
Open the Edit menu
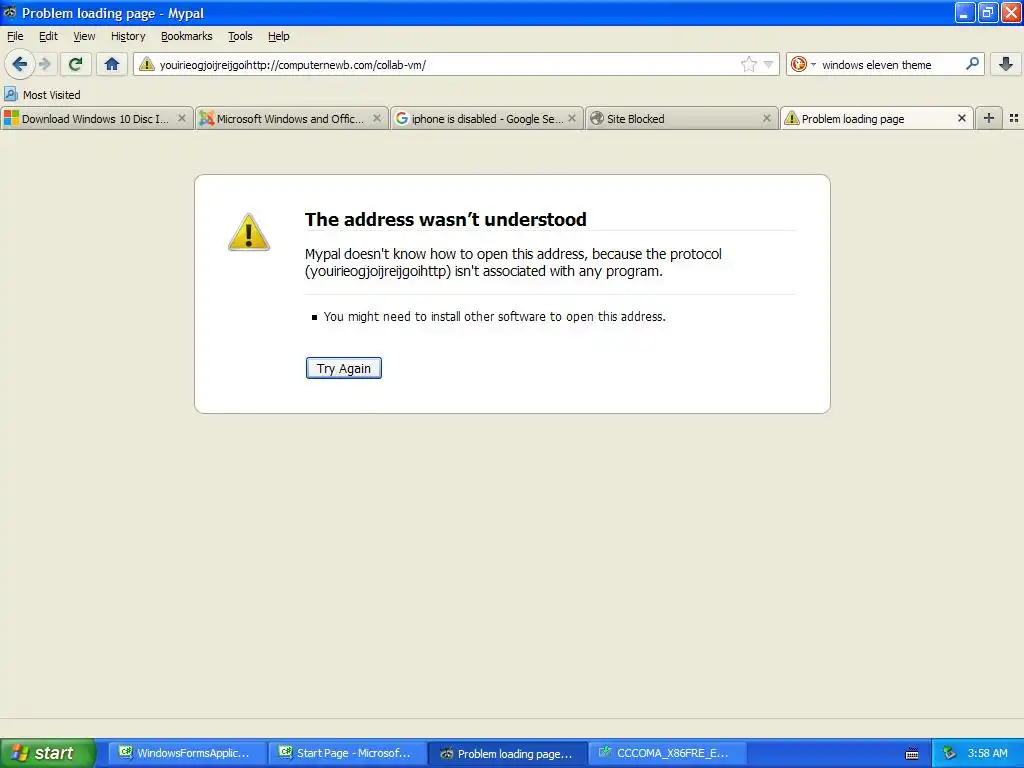click(x=48, y=36)
